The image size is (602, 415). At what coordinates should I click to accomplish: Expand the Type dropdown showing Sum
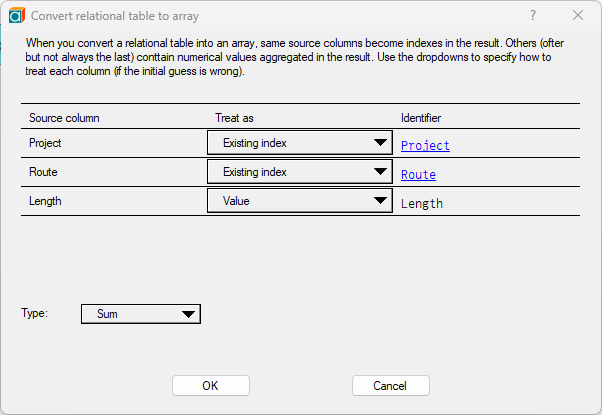click(x=141, y=314)
